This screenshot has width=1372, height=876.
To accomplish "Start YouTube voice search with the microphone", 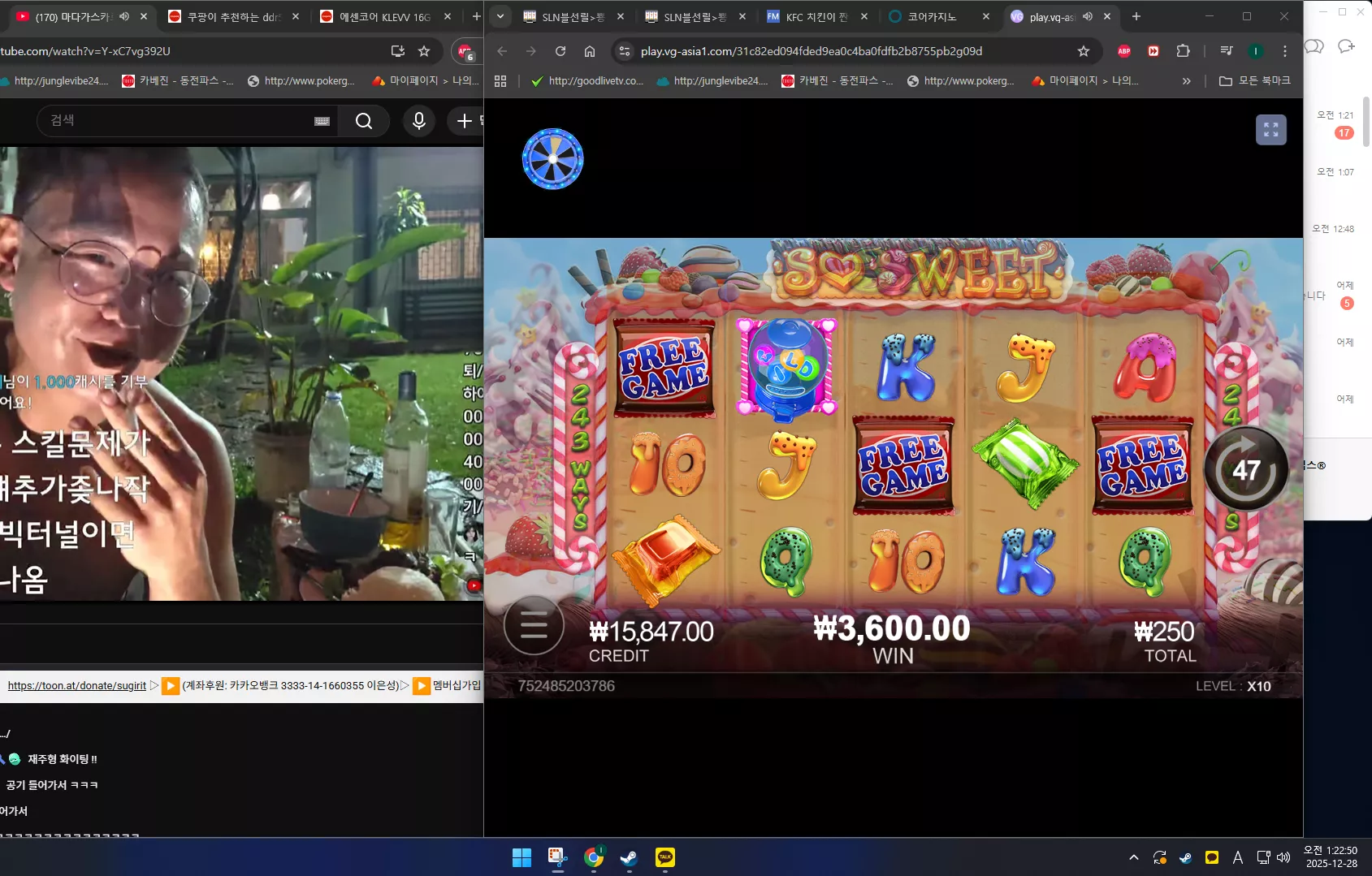I will point(419,121).
